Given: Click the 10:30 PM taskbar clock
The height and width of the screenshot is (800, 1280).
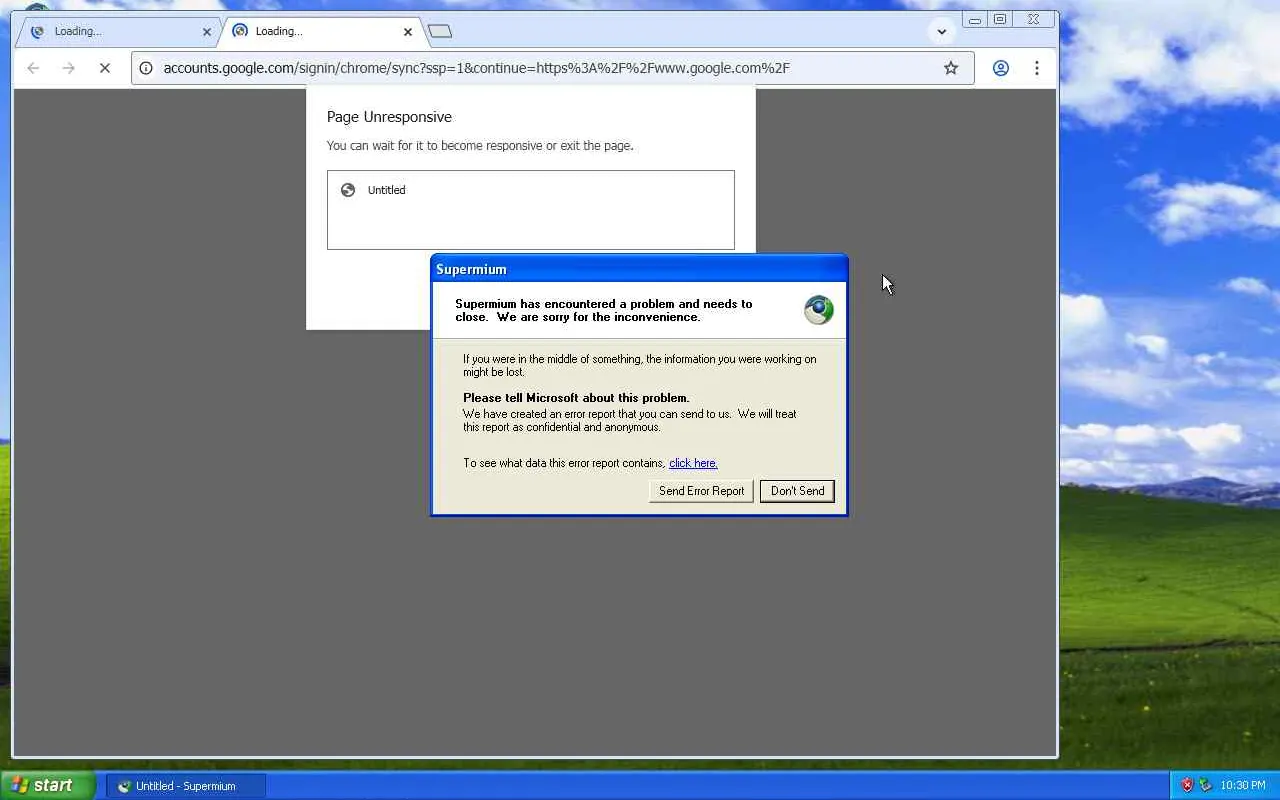Looking at the screenshot, I should tap(1242, 786).
